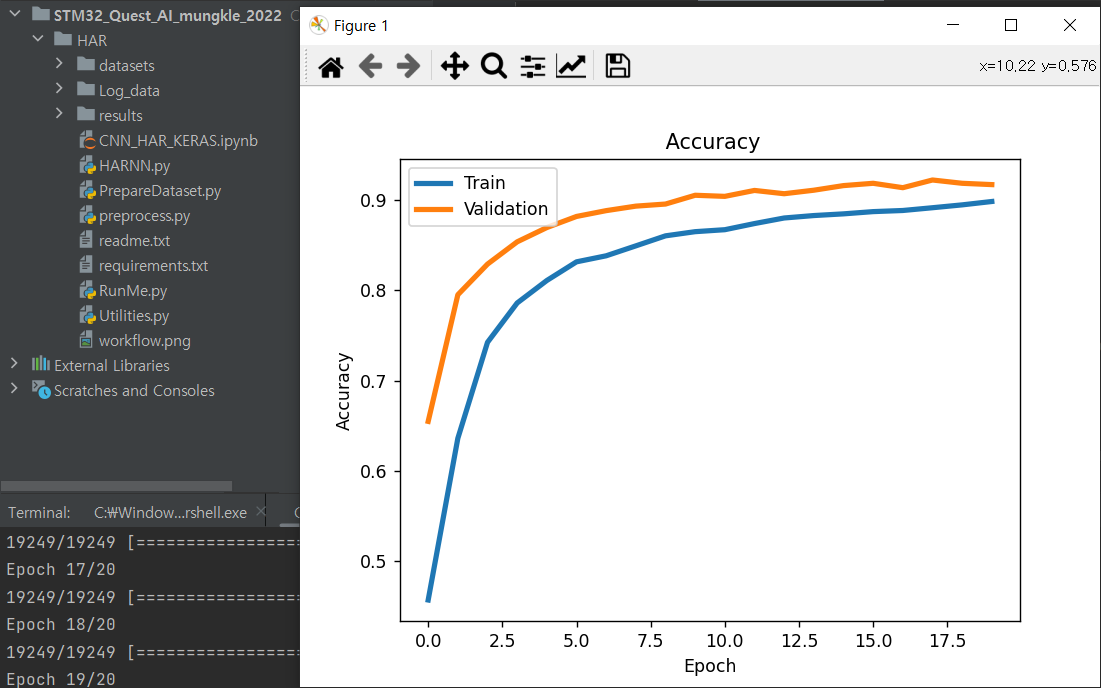
Task: Collapse the HAR folder
Action: [38, 41]
